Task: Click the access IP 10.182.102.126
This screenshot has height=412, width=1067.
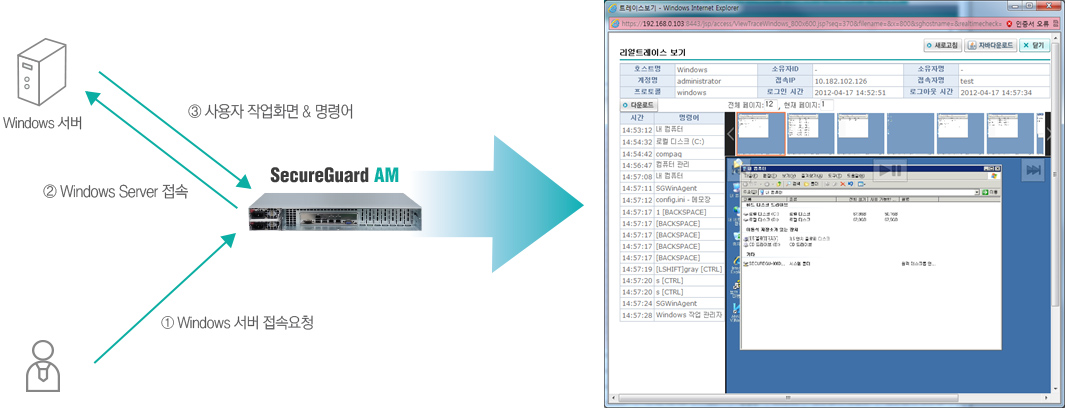Action: tap(840, 80)
